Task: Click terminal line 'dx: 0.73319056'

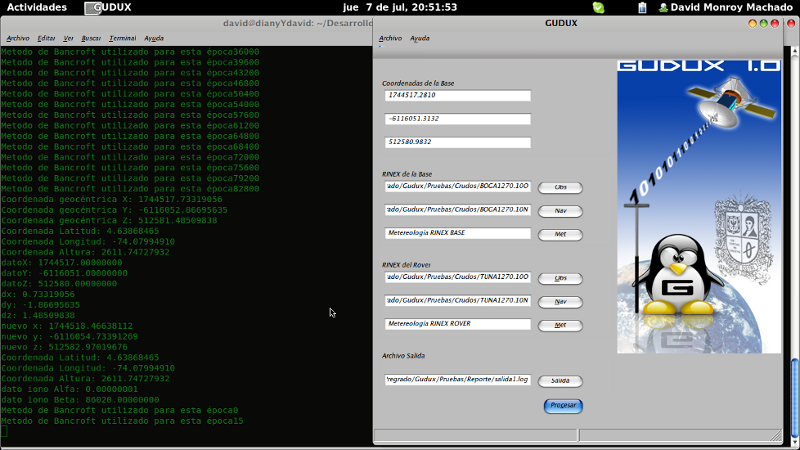Action: coord(38,294)
